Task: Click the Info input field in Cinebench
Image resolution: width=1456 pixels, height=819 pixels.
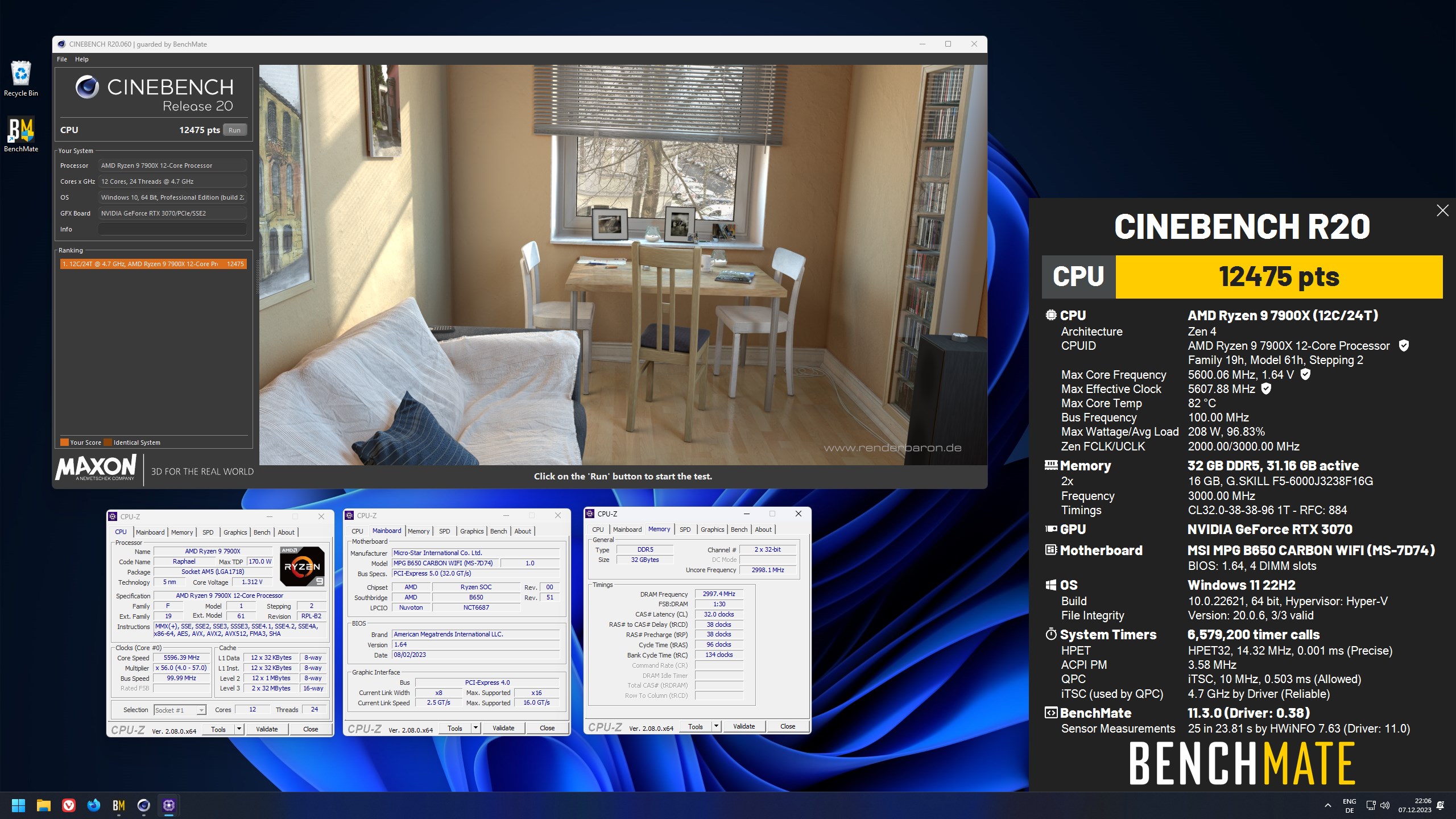Action: coord(173,229)
